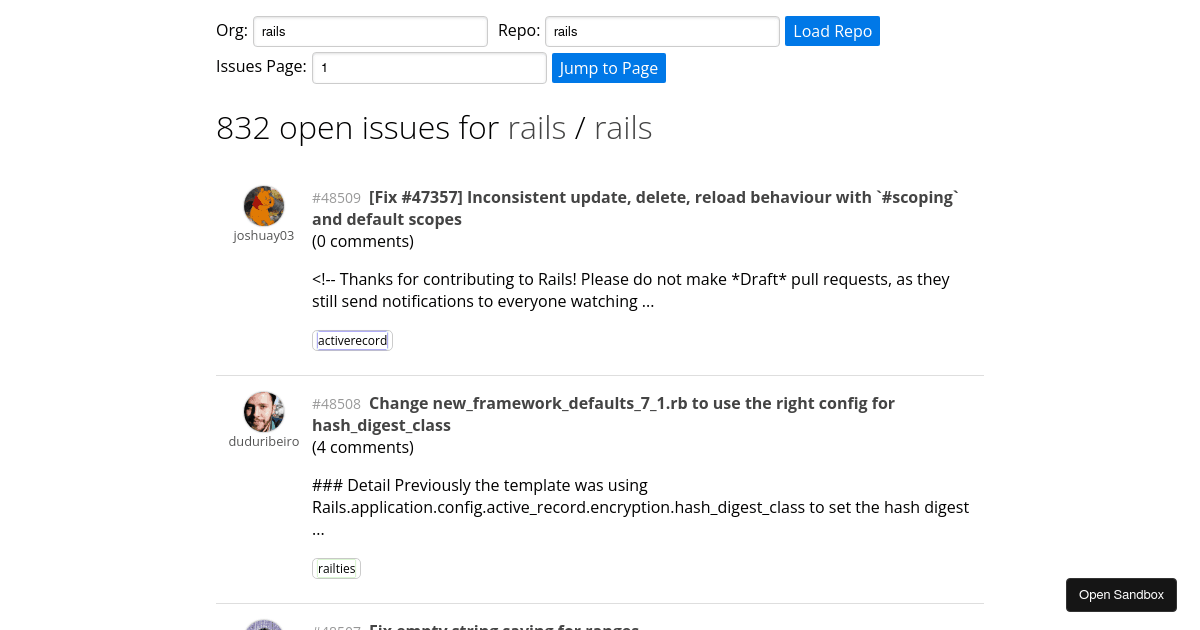Click duduribeiro's avatar image
This screenshot has height=630, width=1200.
[x=263, y=411]
